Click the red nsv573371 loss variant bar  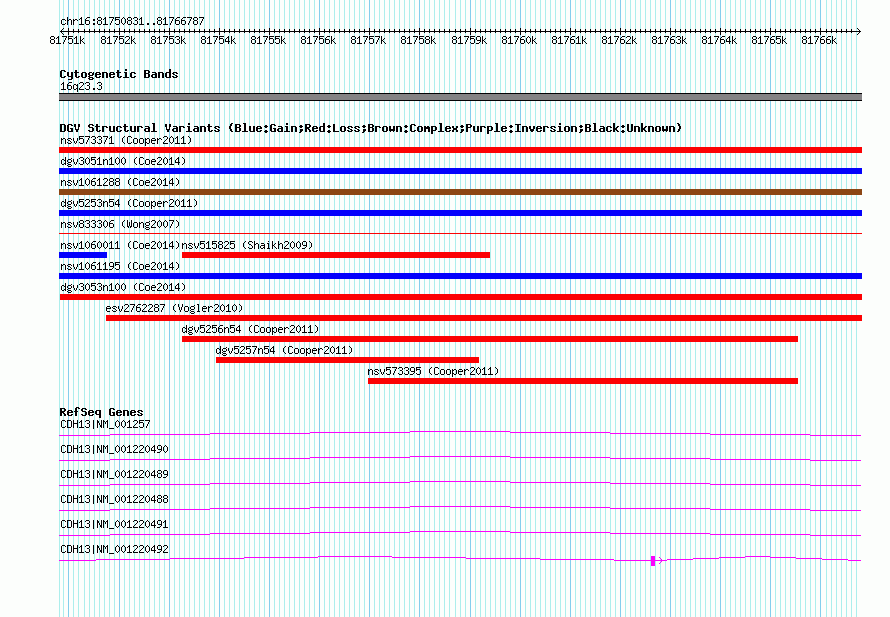tap(460, 150)
